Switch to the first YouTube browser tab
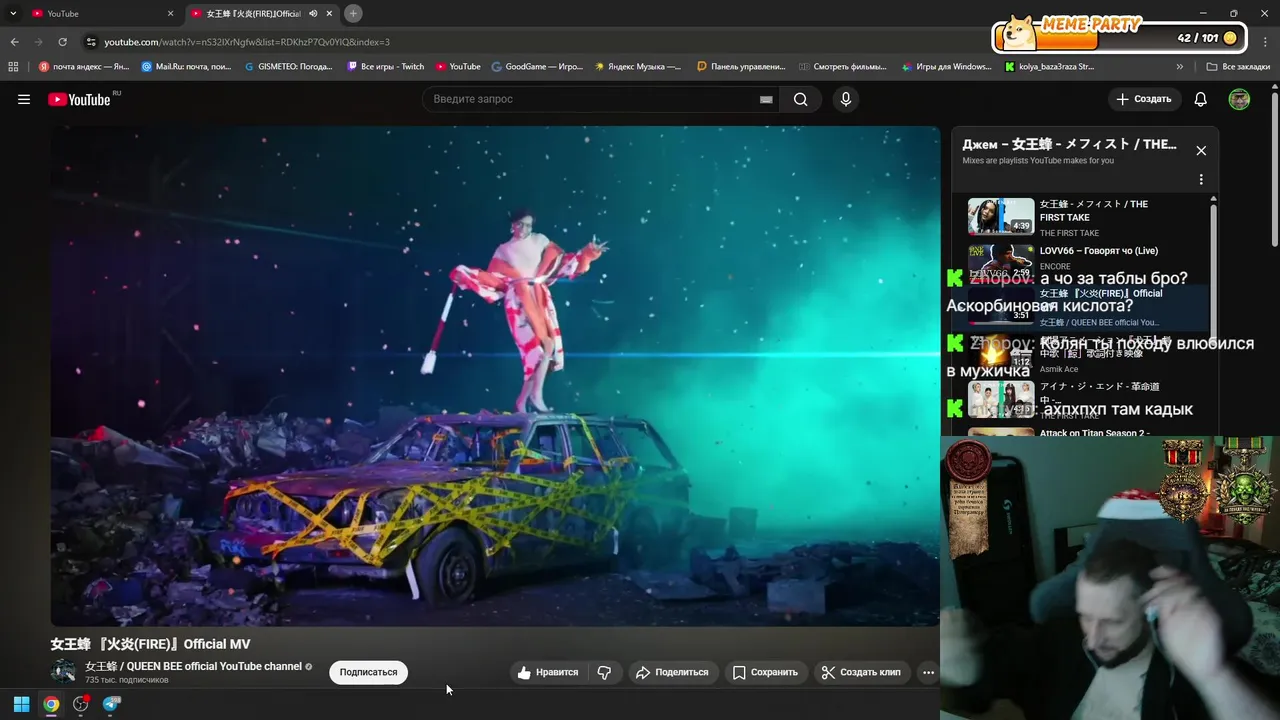Image resolution: width=1280 pixels, height=720 pixels. tap(100, 13)
